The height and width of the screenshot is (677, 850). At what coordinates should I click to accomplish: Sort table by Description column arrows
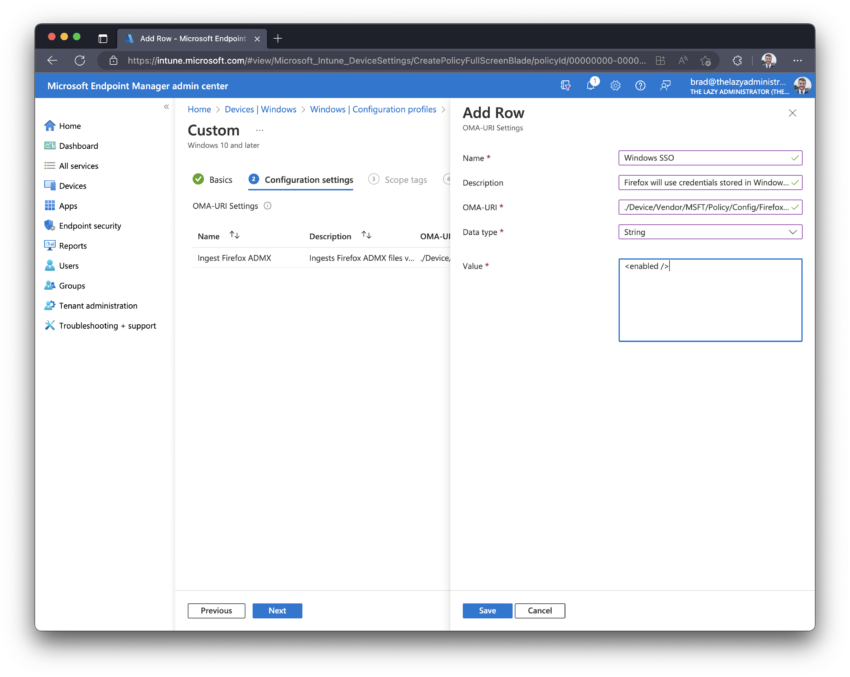point(366,235)
